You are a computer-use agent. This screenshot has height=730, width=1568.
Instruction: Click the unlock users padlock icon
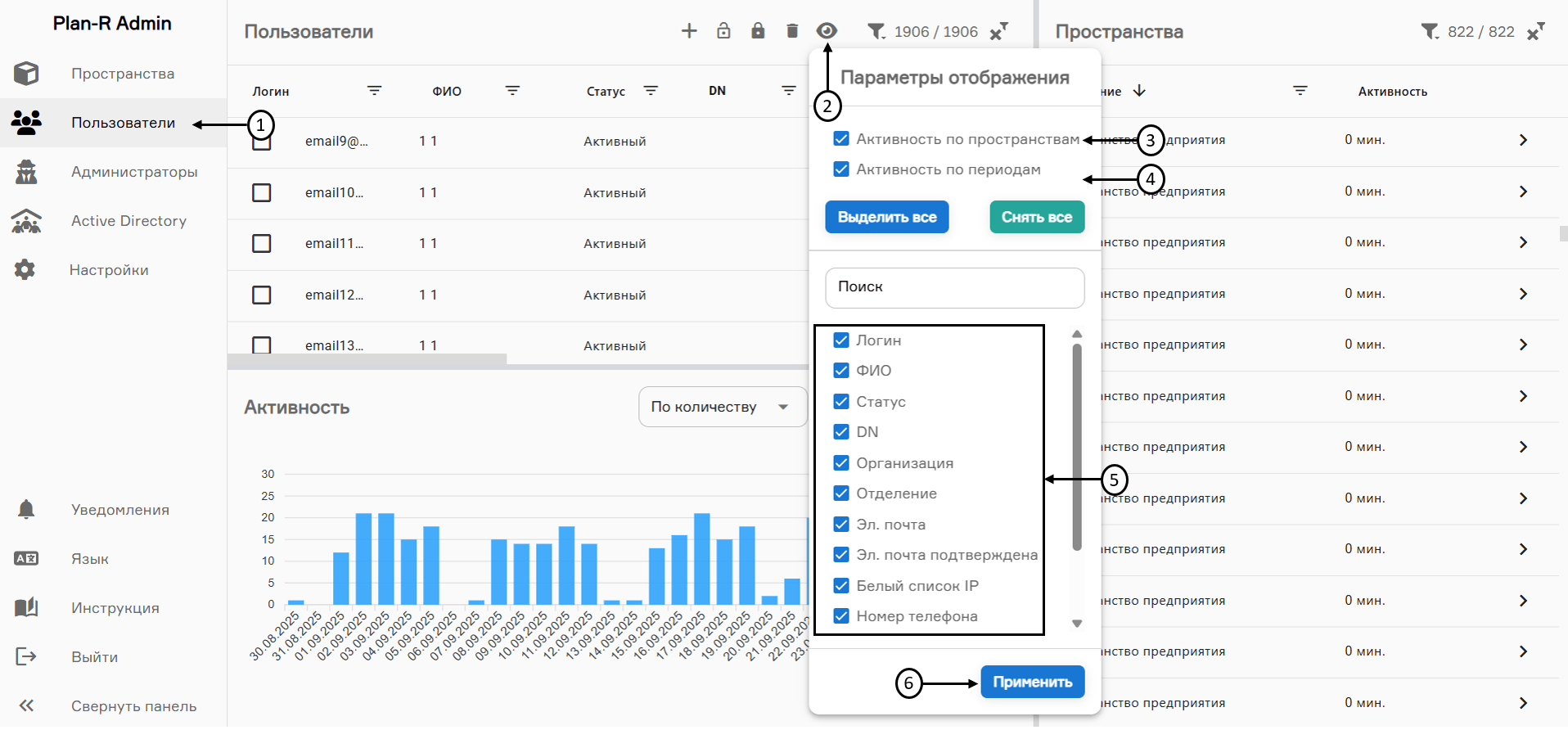pos(723,31)
